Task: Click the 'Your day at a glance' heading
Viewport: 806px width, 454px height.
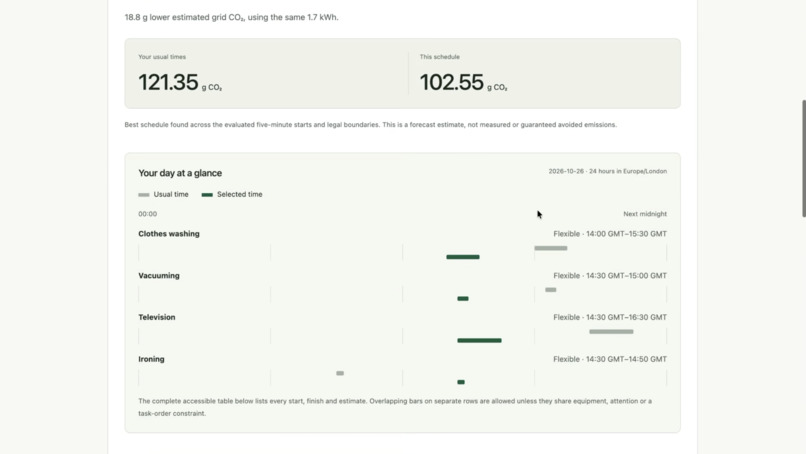Action: coord(180,173)
